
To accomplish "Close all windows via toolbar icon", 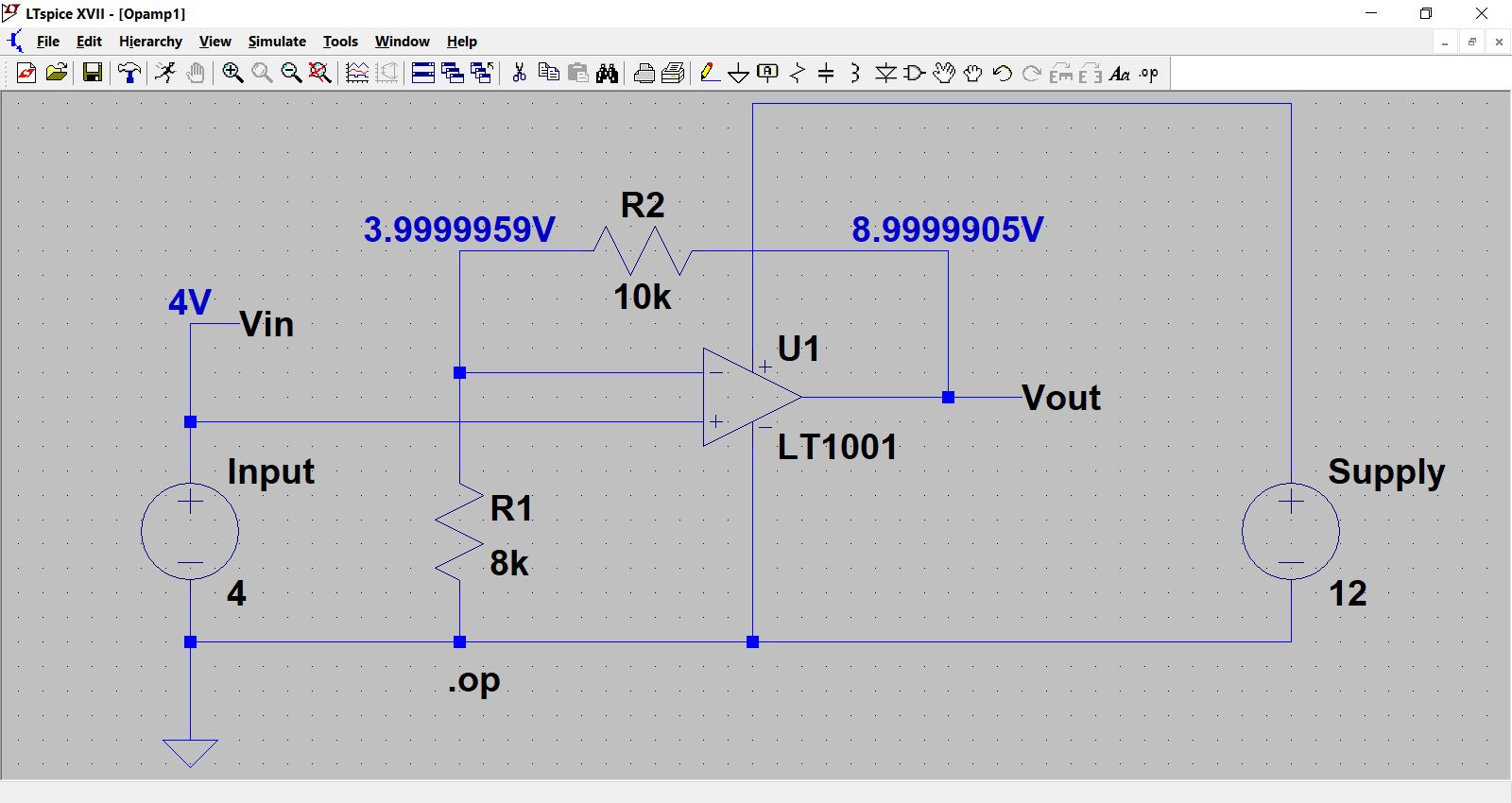I will click(482, 73).
